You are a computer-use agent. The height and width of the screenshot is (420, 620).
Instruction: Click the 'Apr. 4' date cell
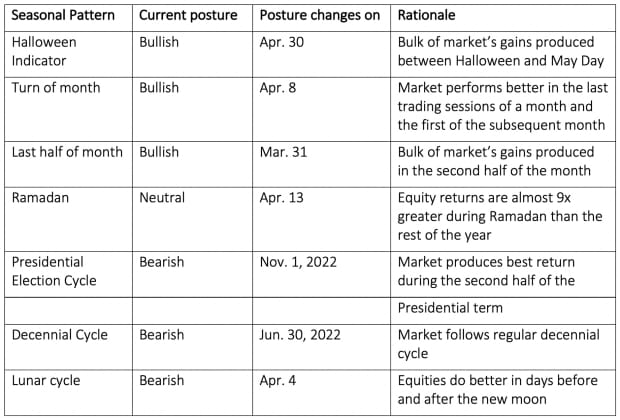tap(277, 380)
